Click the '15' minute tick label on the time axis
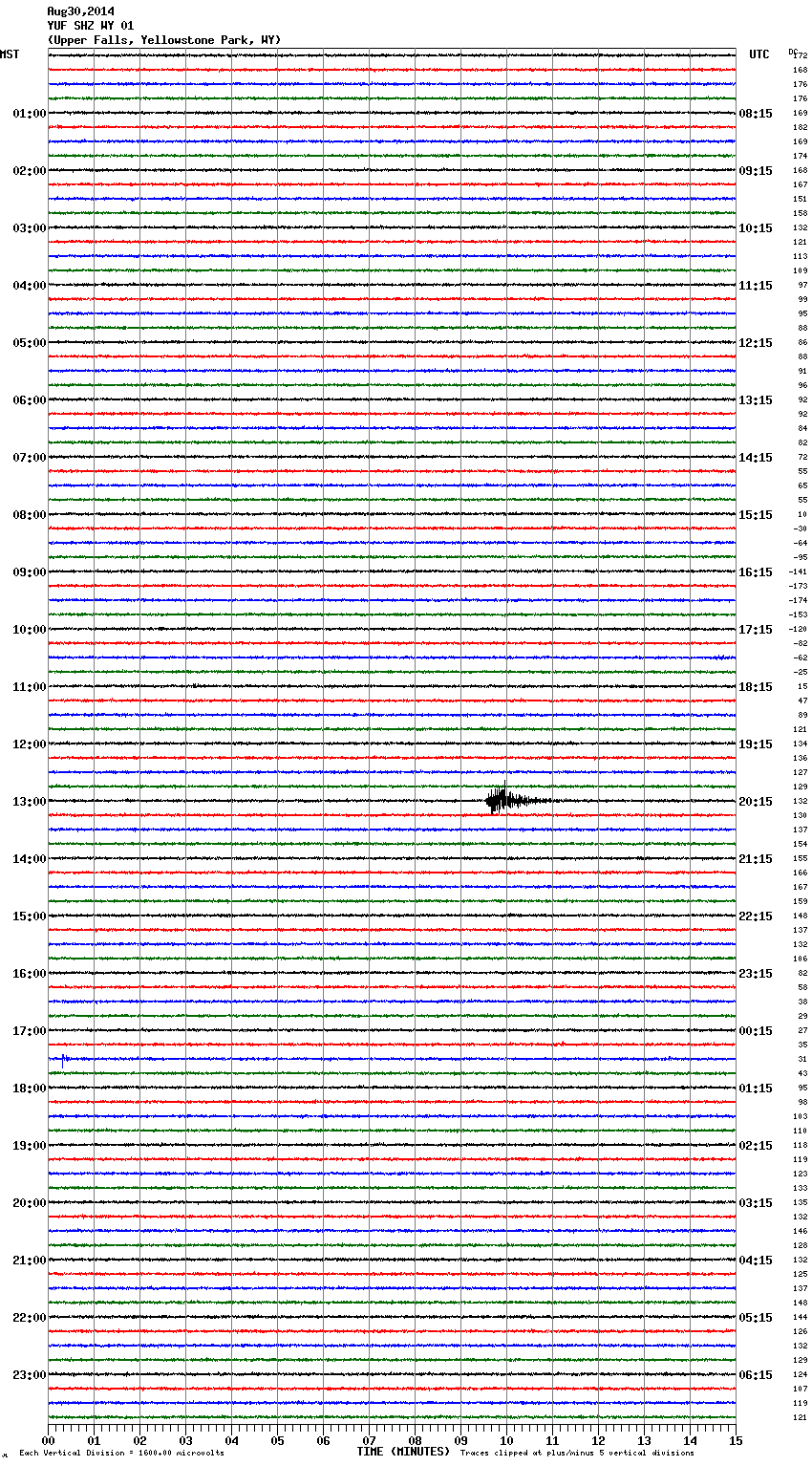Screen dimensions: 812x1466 tap(736, 1440)
